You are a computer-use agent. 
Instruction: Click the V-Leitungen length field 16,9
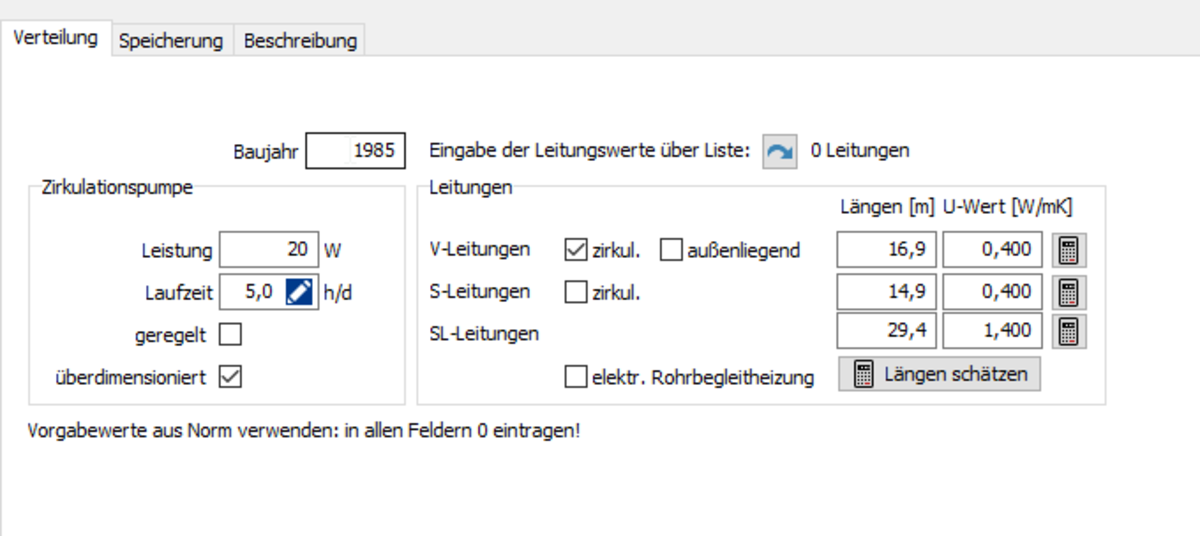[x=886, y=250]
